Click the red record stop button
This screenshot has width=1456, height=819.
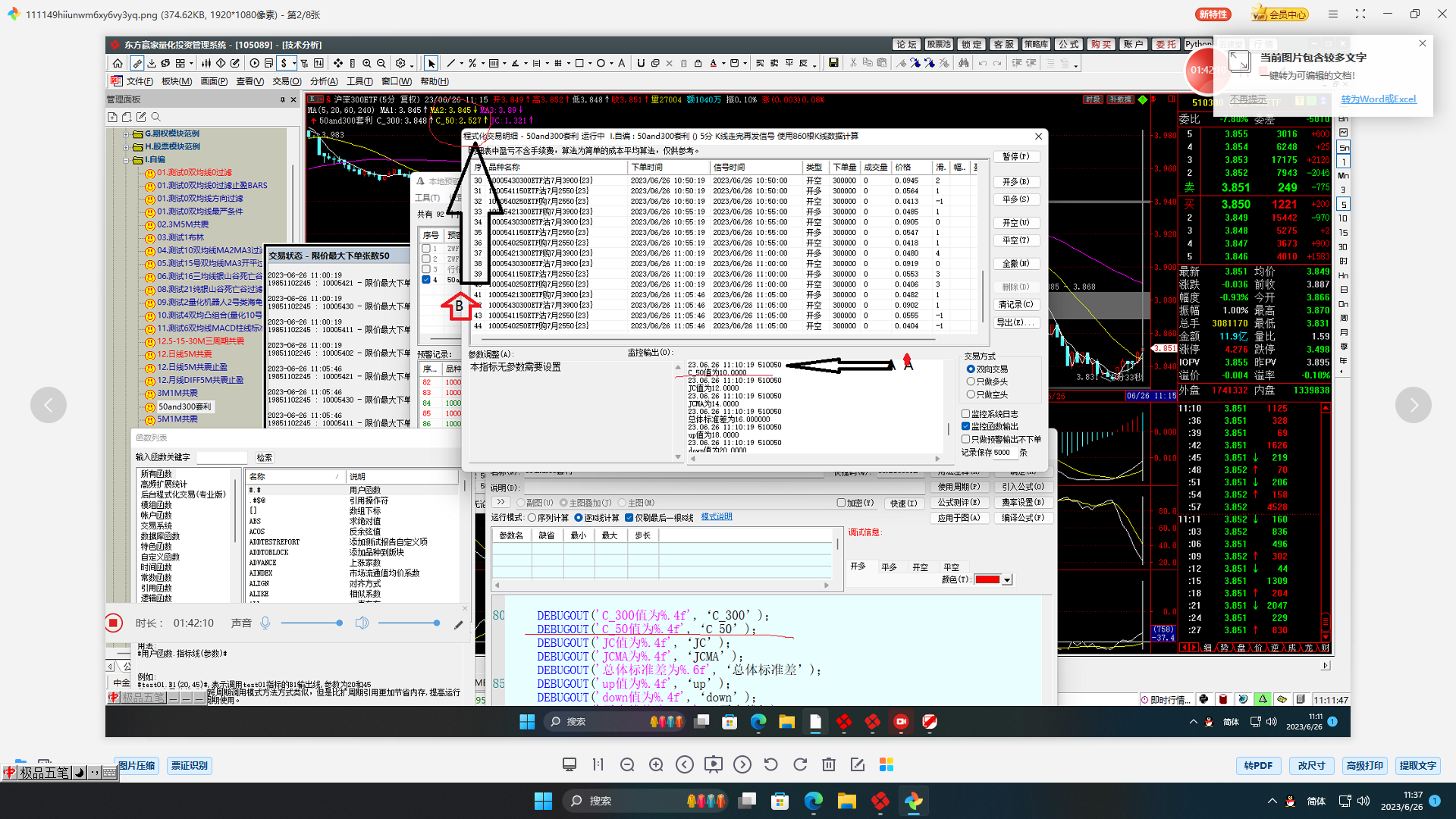pyautogui.click(x=113, y=623)
